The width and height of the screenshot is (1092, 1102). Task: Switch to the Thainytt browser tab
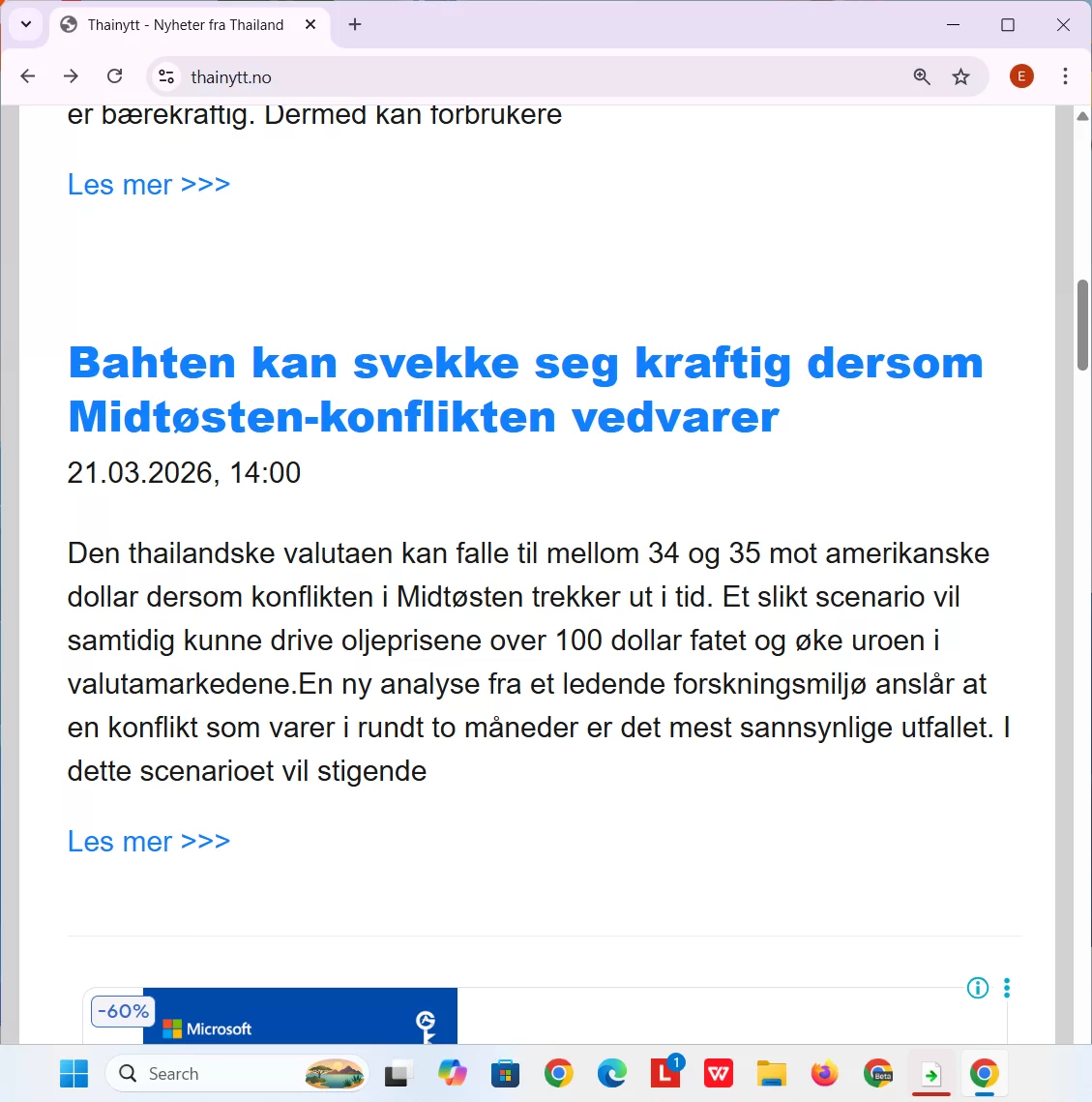174,24
